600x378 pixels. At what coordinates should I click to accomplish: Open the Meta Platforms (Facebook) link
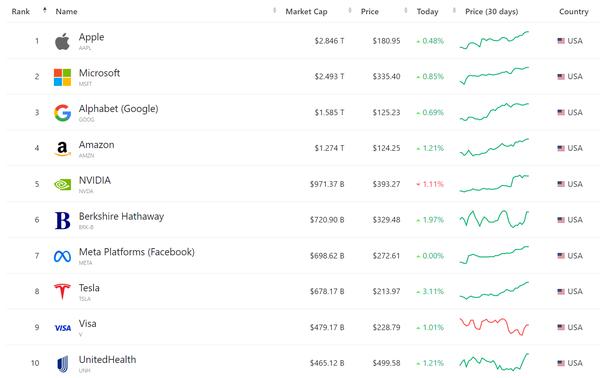coord(137,252)
